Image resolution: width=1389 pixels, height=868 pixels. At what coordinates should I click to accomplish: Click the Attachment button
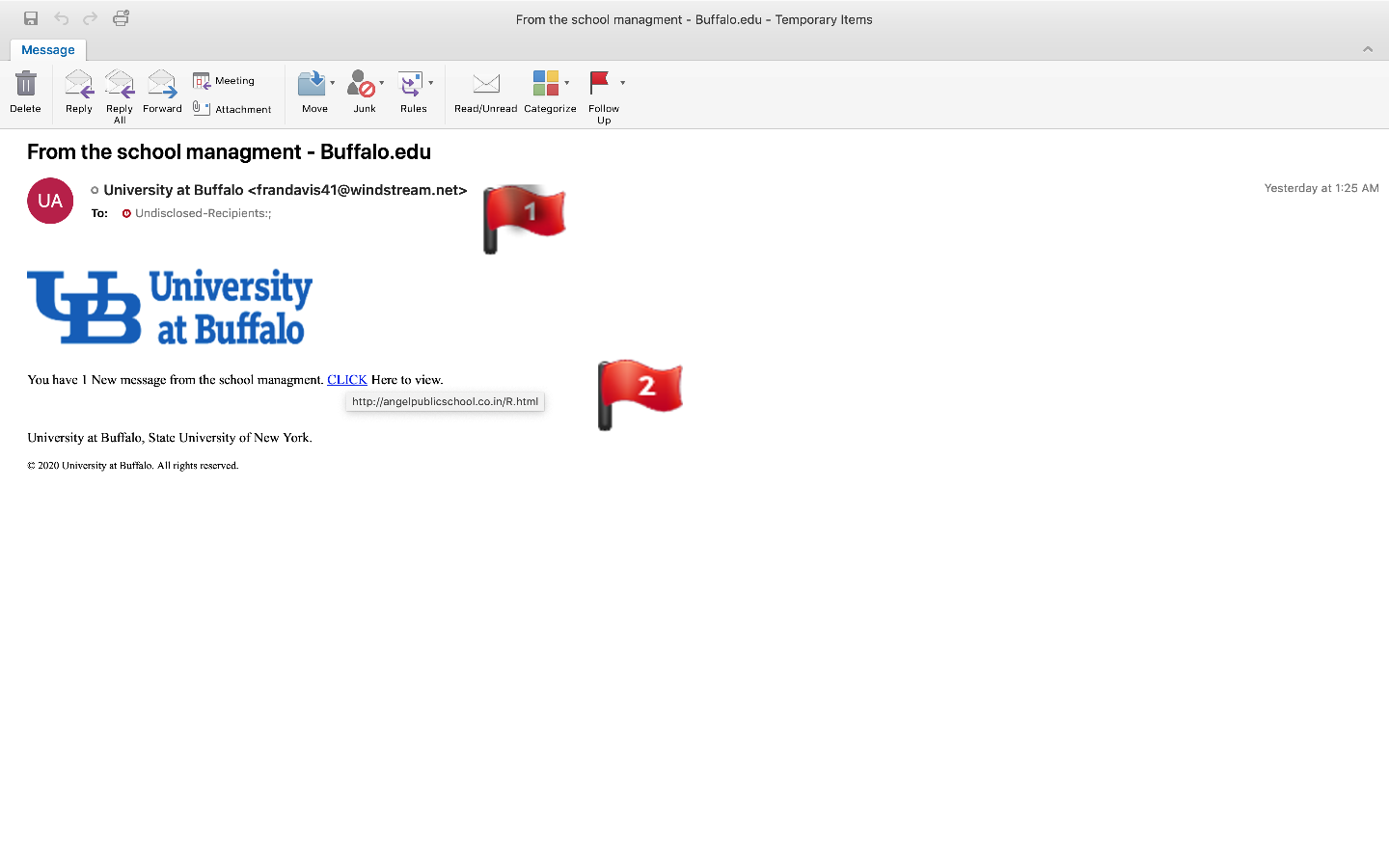[231, 109]
